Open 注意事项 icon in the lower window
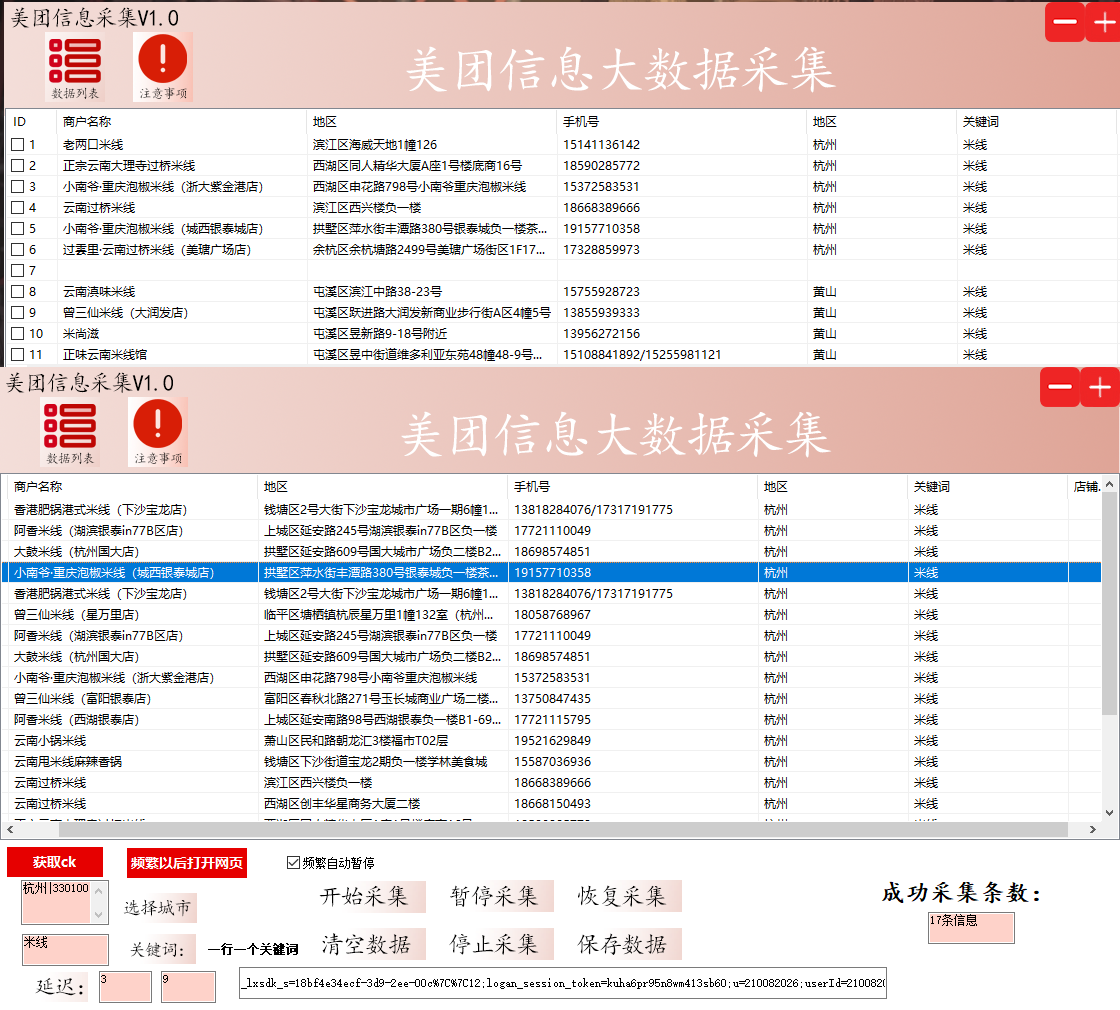The height and width of the screenshot is (1010, 1120). point(158,433)
